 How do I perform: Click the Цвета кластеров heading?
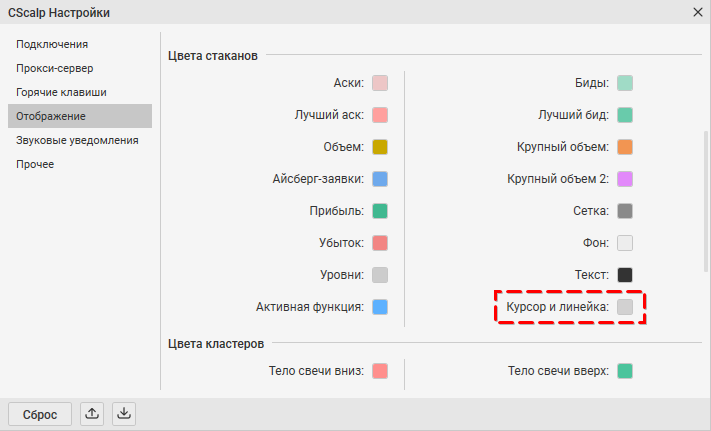click(x=216, y=344)
